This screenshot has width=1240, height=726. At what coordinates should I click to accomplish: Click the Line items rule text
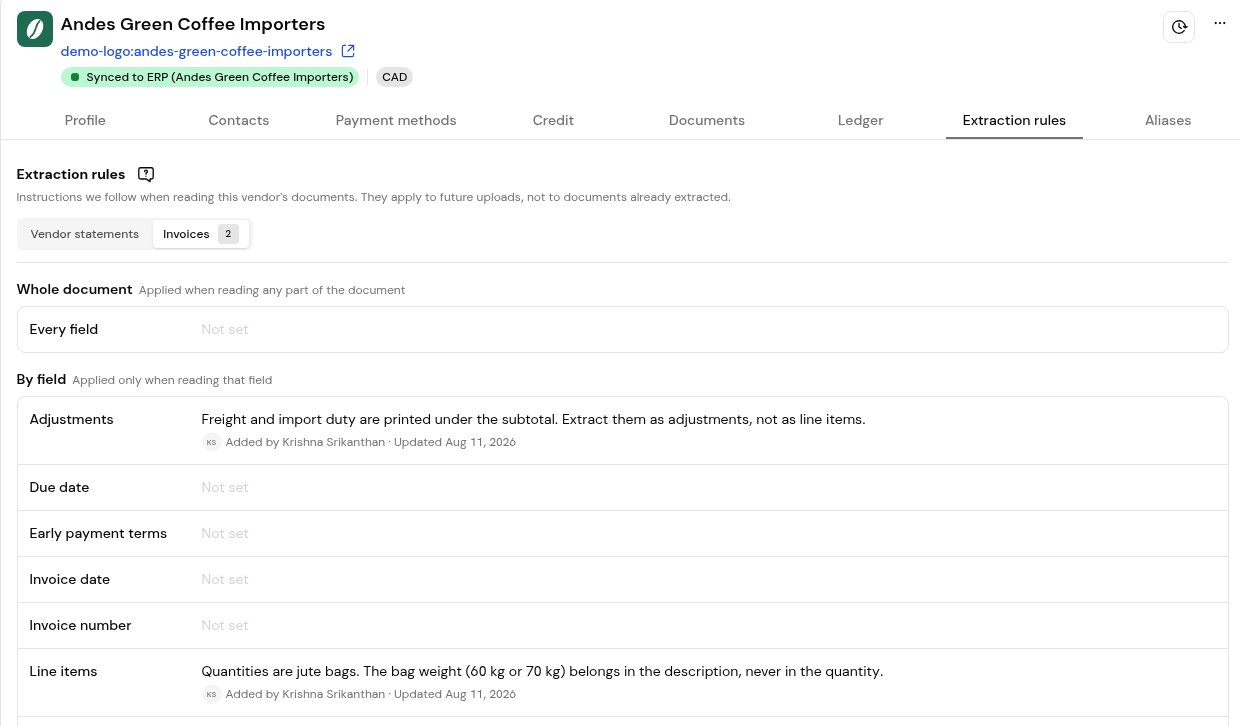point(542,671)
